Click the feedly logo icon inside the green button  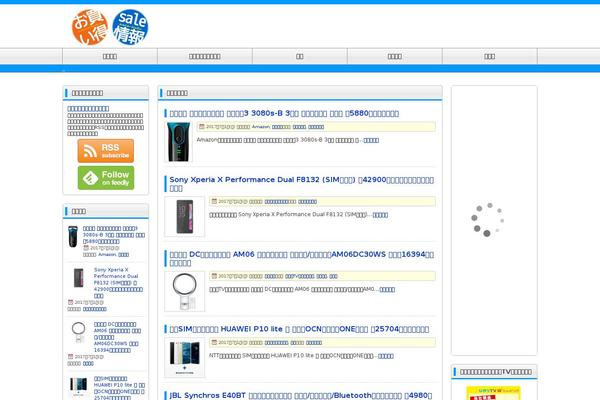point(91,178)
